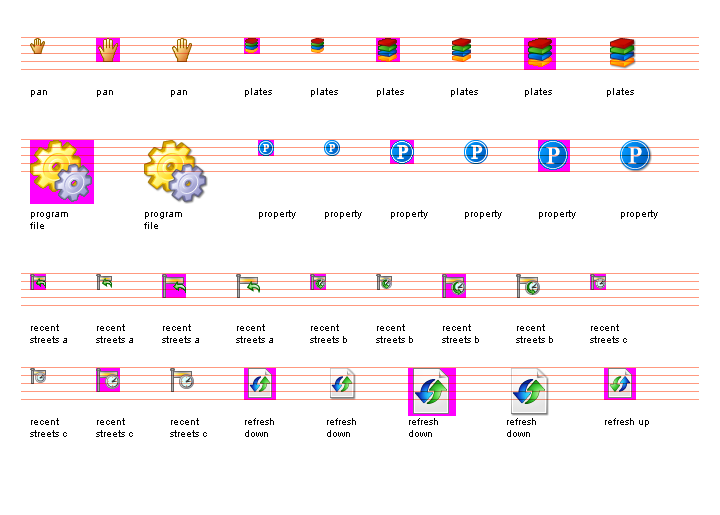
Task: Click the largest property P icon without background
Action: point(635,155)
